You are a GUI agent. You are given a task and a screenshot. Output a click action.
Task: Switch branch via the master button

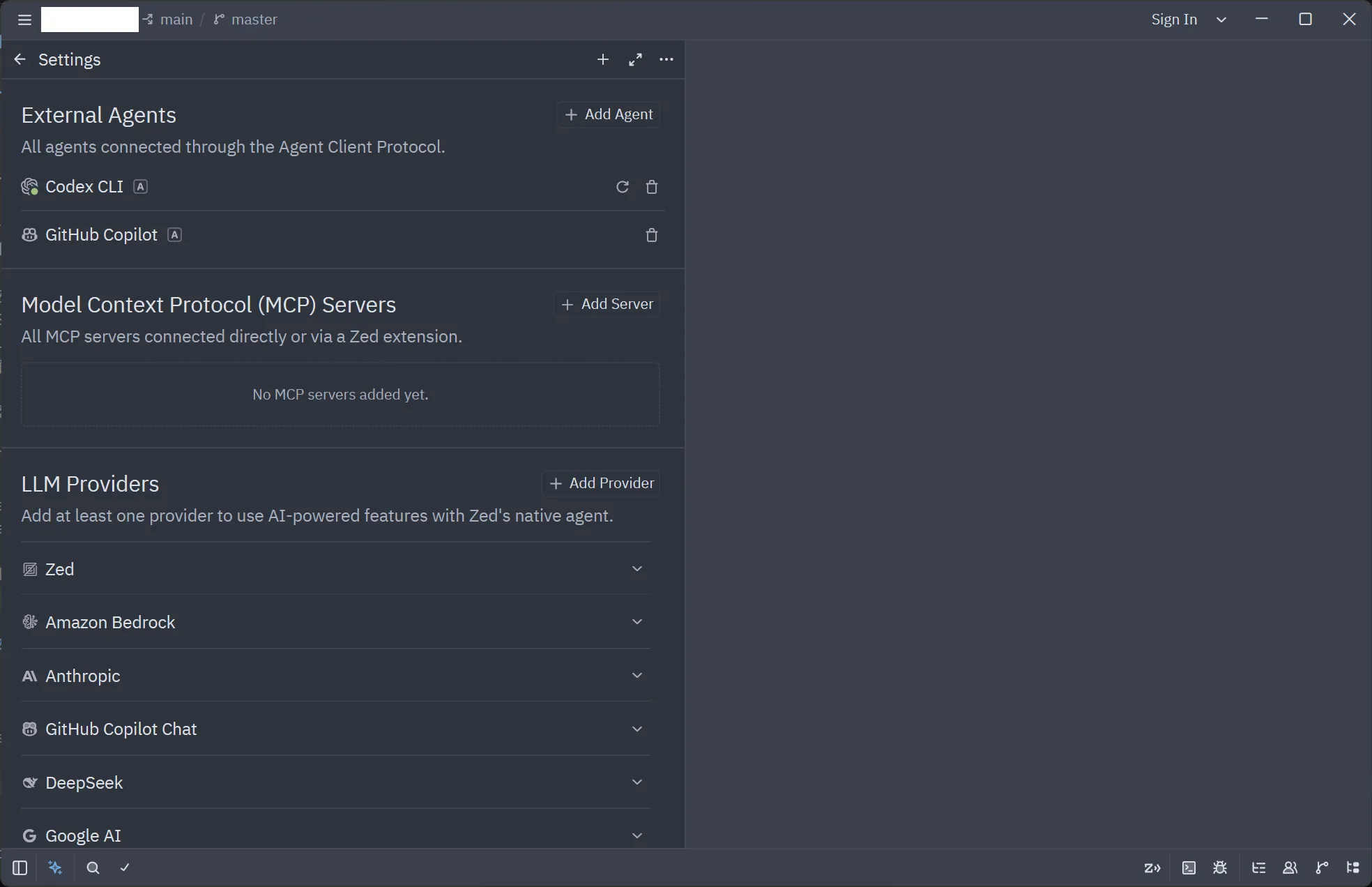[x=245, y=20]
